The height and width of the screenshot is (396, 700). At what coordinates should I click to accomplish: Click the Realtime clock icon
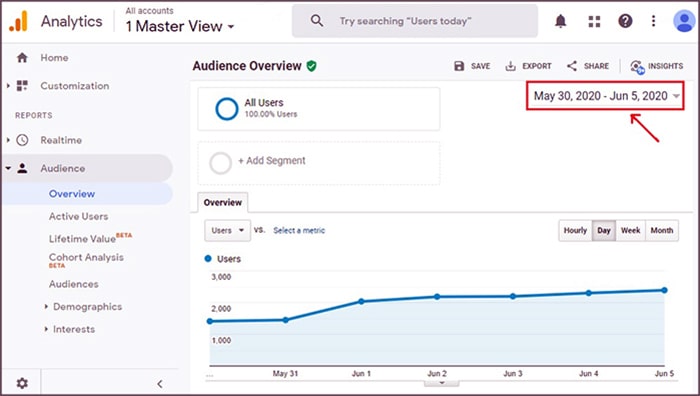pos(22,140)
